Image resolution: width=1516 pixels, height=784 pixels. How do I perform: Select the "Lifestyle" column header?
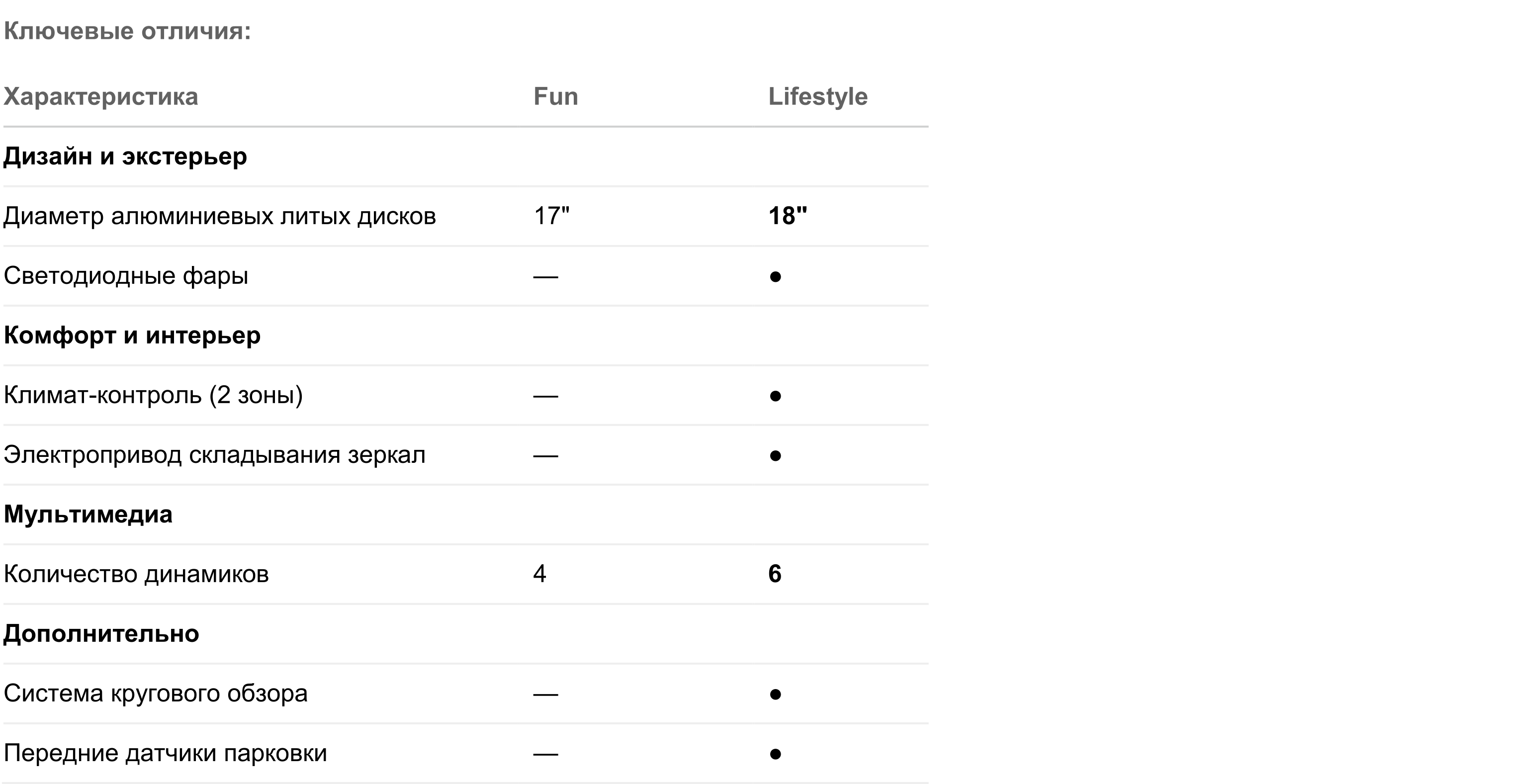click(817, 96)
